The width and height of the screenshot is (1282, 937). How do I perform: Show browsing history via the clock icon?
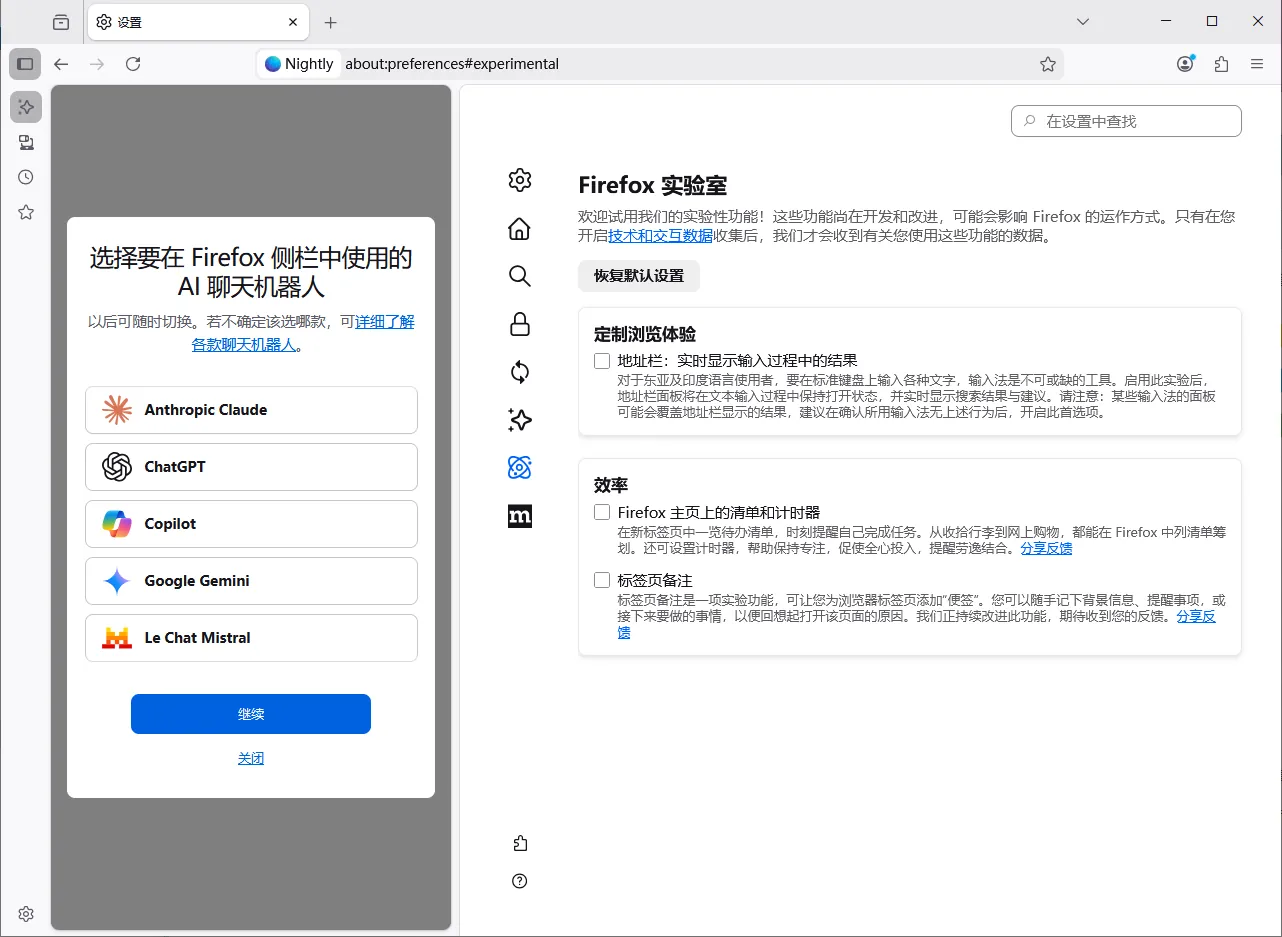(25, 177)
